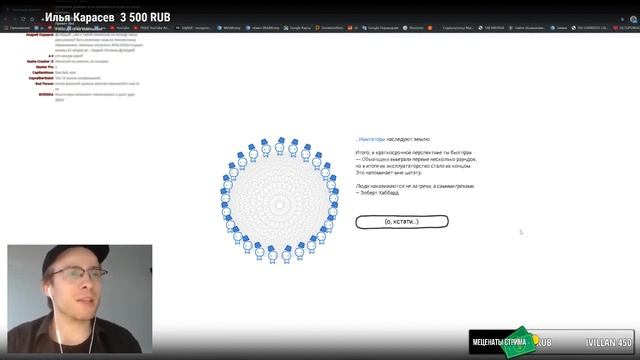This screenshot has height=360, width=640.
Task: Open the Google Карты bookmark
Action: click(x=297, y=28)
